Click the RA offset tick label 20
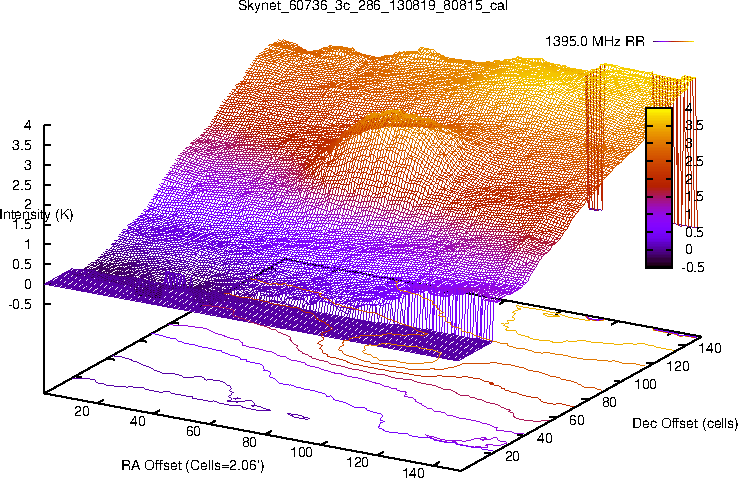Screen dimensions: 738x478 point(81,411)
